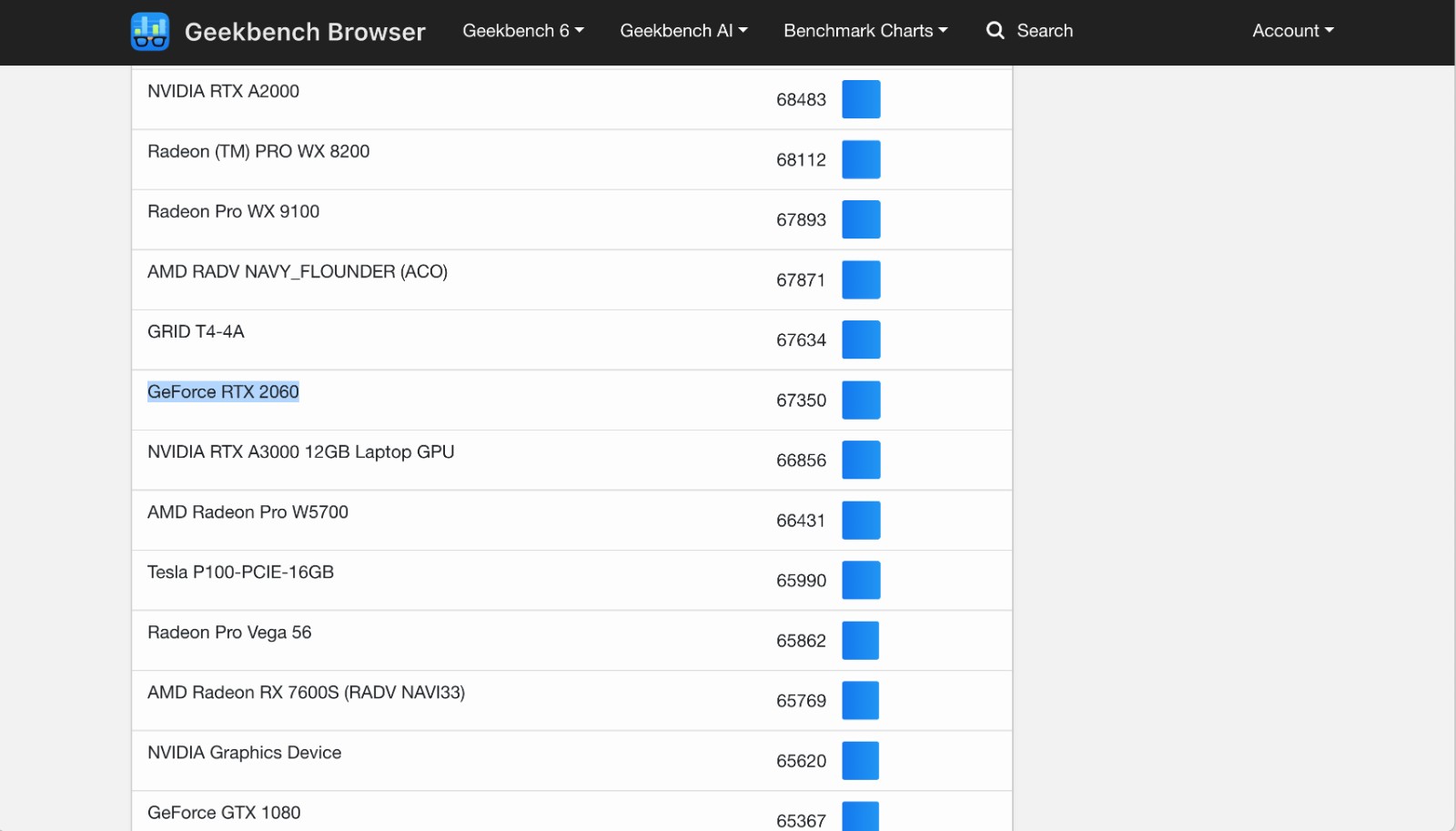Click the GeForce GTX 1080 name
Screen dimensions: 1456x831
tap(224, 812)
